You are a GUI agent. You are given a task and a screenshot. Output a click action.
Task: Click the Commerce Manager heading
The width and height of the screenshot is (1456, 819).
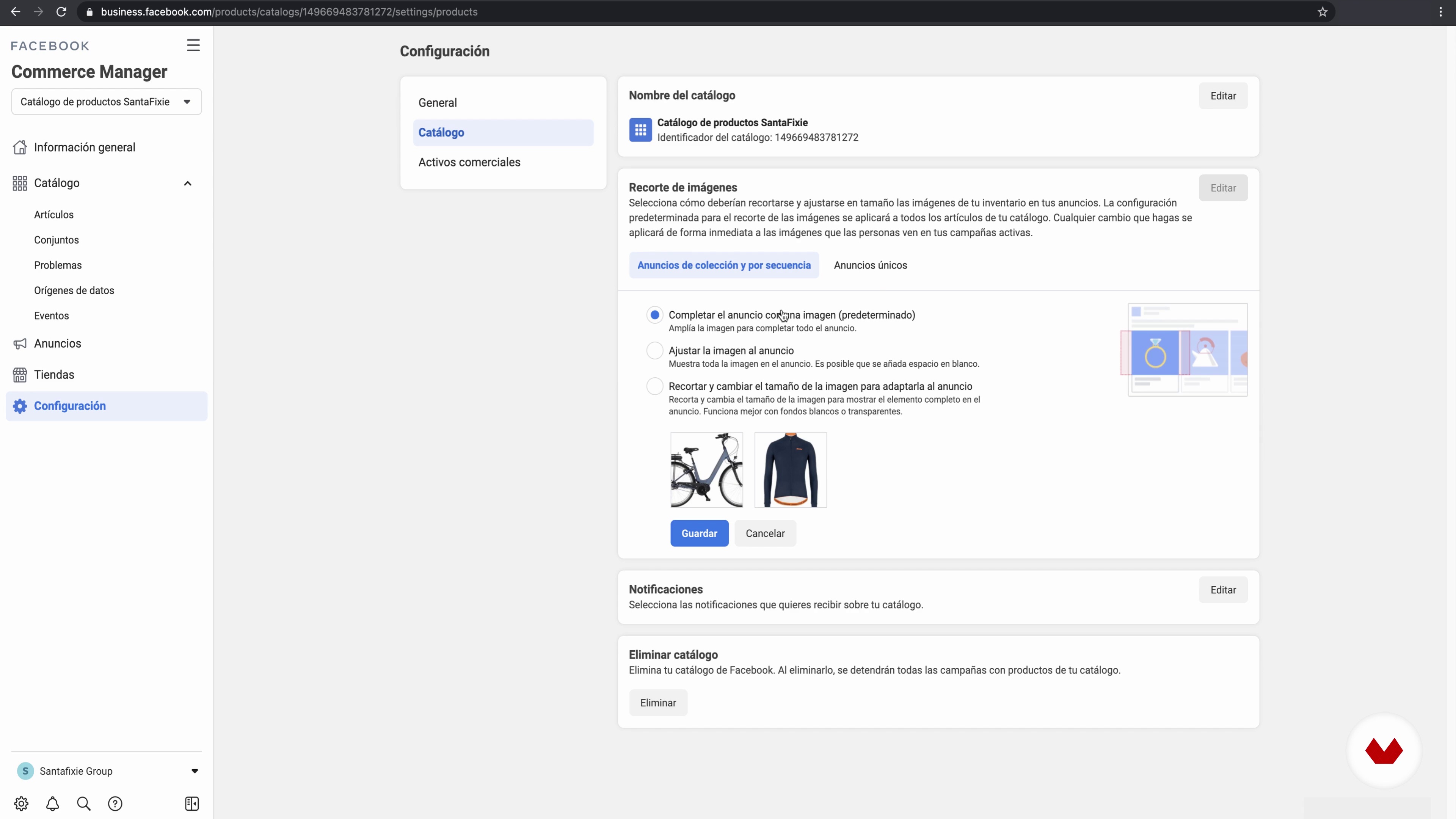tap(89, 72)
